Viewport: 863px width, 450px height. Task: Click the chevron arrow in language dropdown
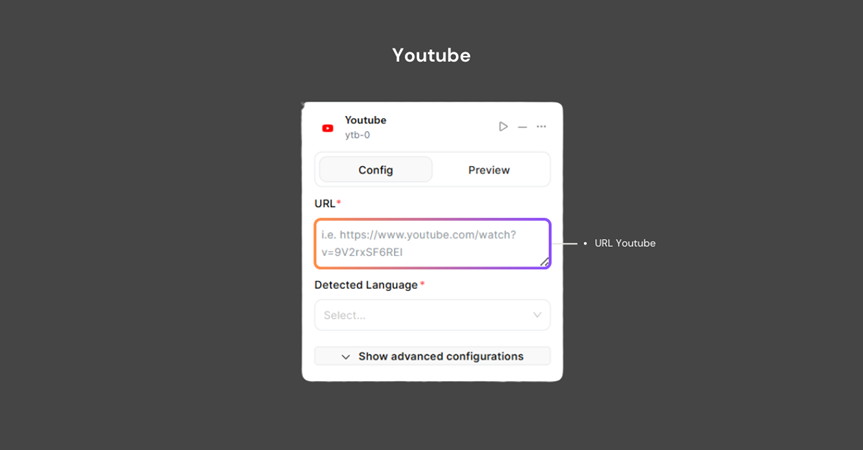(537, 315)
